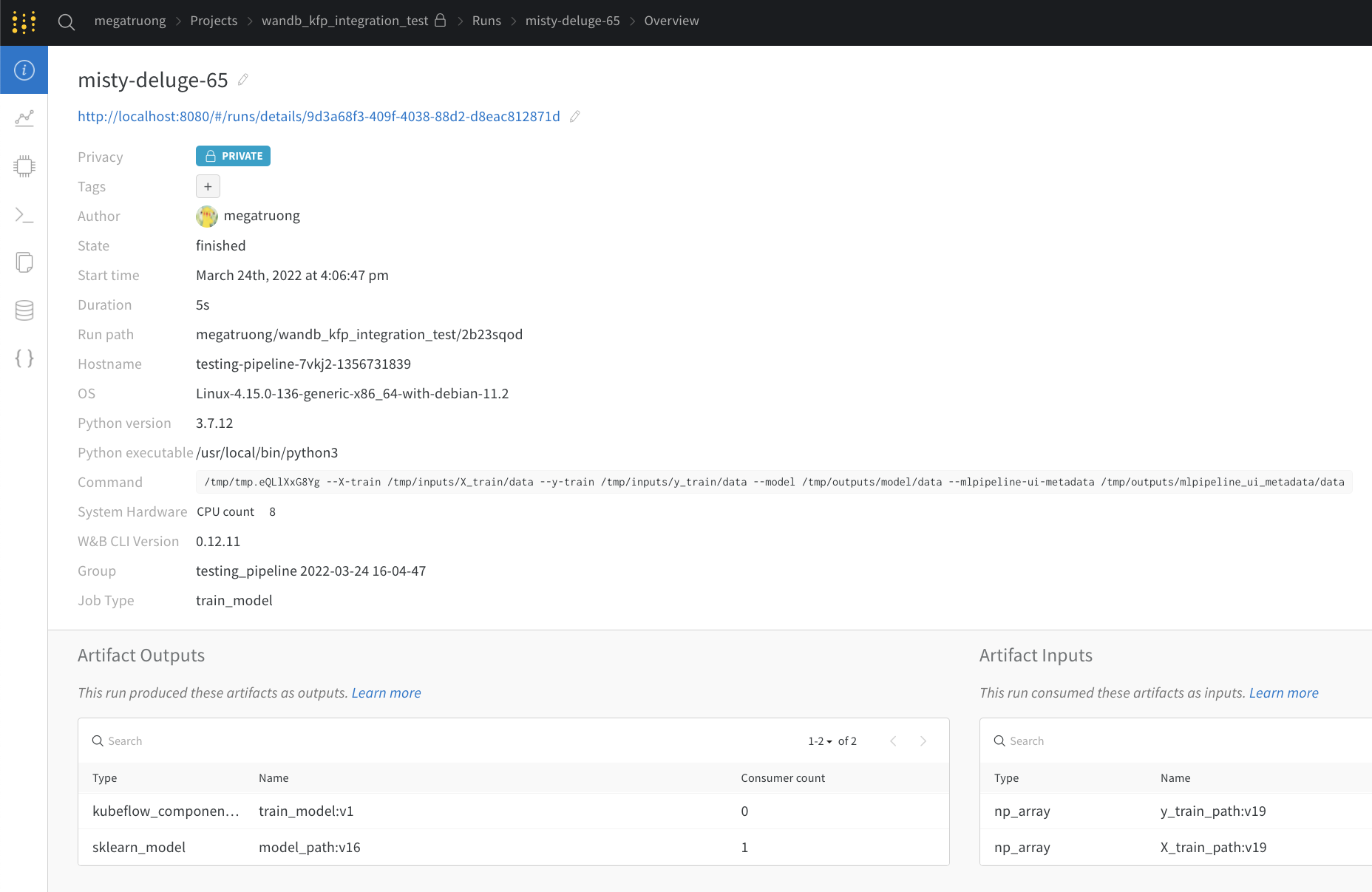Edit the localhost run URL via pencil icon

pyautogui.click(x=576, y=116)
